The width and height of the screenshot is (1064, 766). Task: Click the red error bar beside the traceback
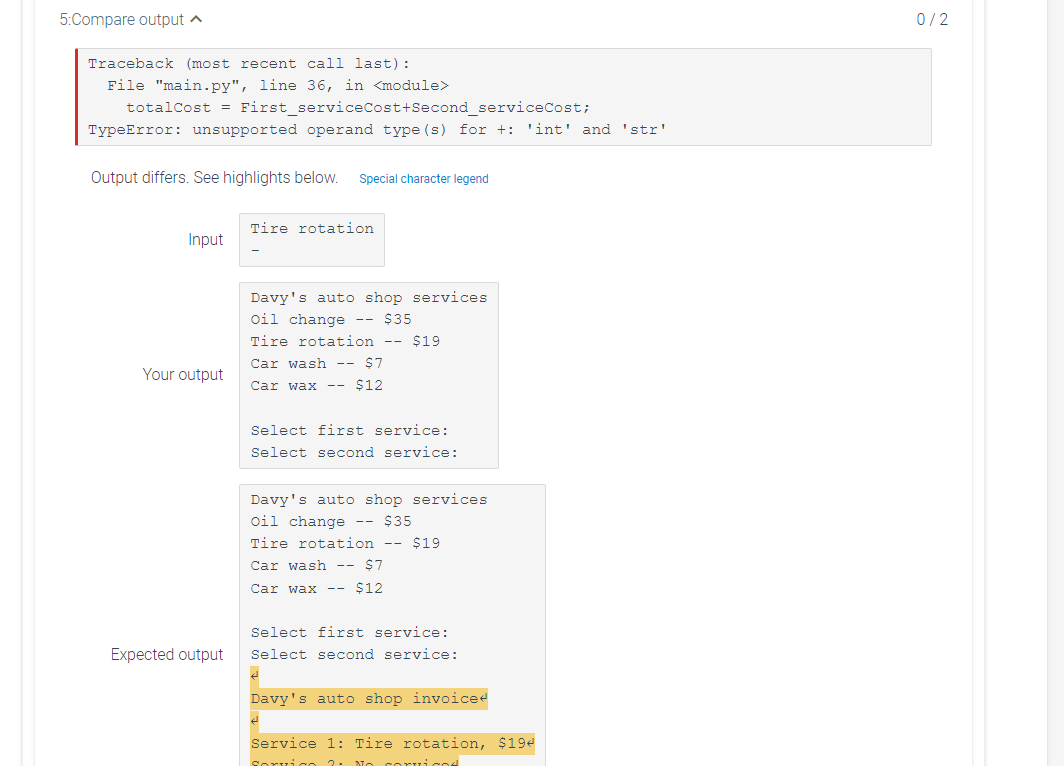pos(77,97)
